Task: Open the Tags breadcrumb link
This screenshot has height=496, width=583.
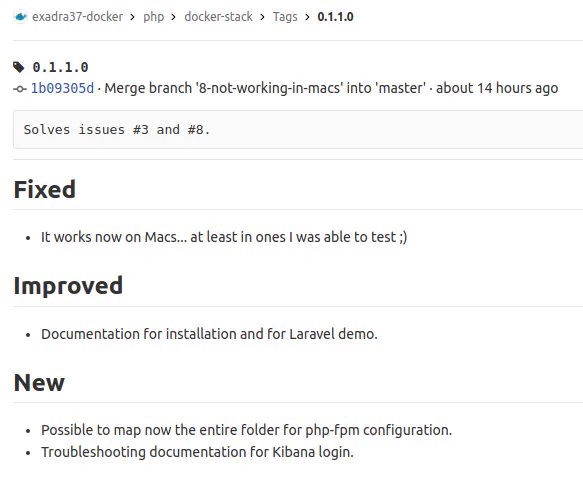Action: [285, 17]
